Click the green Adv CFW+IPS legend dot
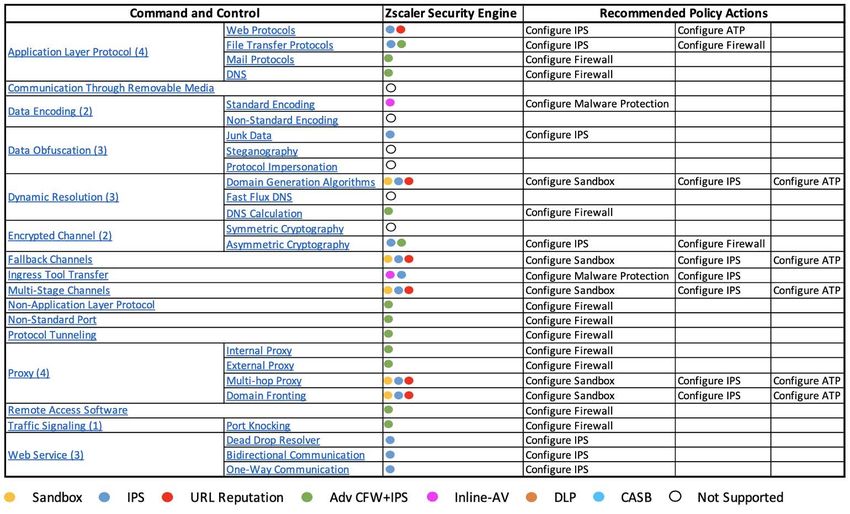 (x=307, y=497)
